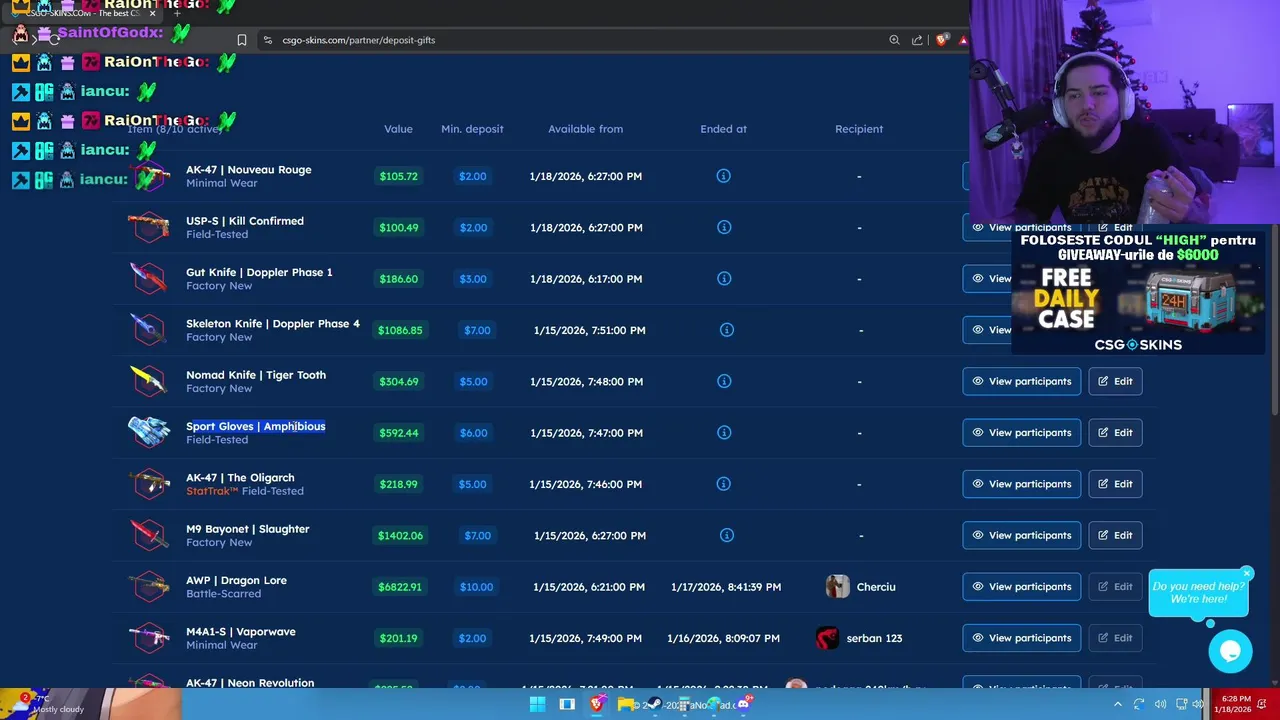Click Ended at info icon for USP-S Kill Confirmed
This screenshot has height=720, width=1280.
click(x=723, y=227)
